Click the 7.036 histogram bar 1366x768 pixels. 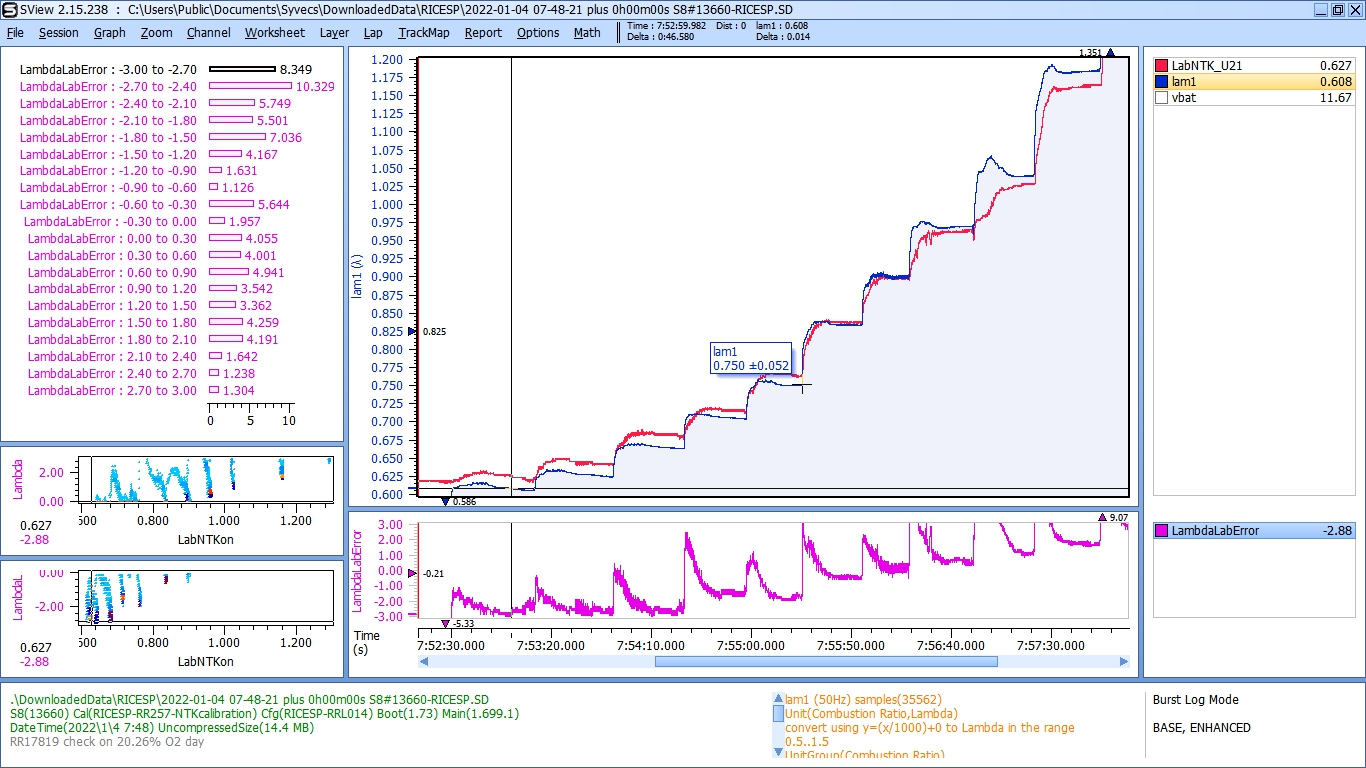(237, 137)
